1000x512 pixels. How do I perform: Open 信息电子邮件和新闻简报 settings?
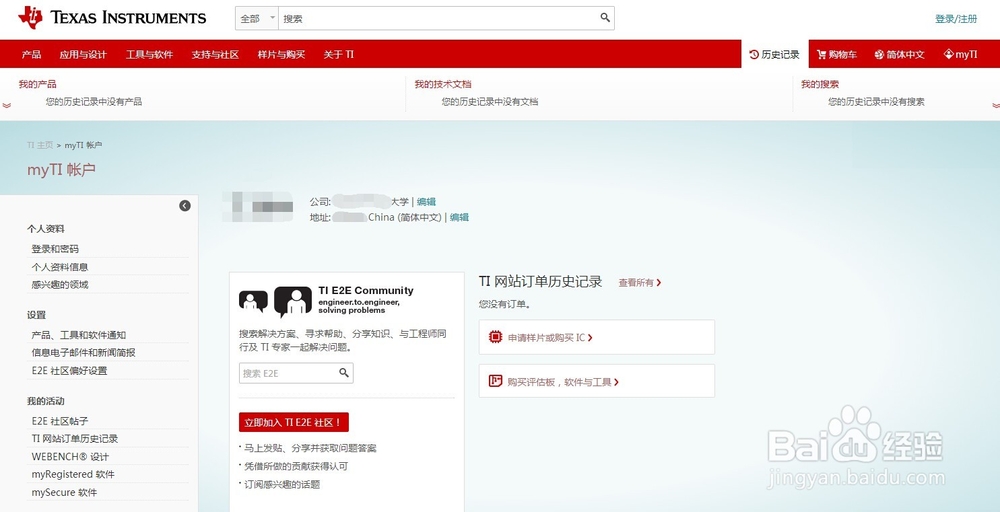[x=84, y=353]
